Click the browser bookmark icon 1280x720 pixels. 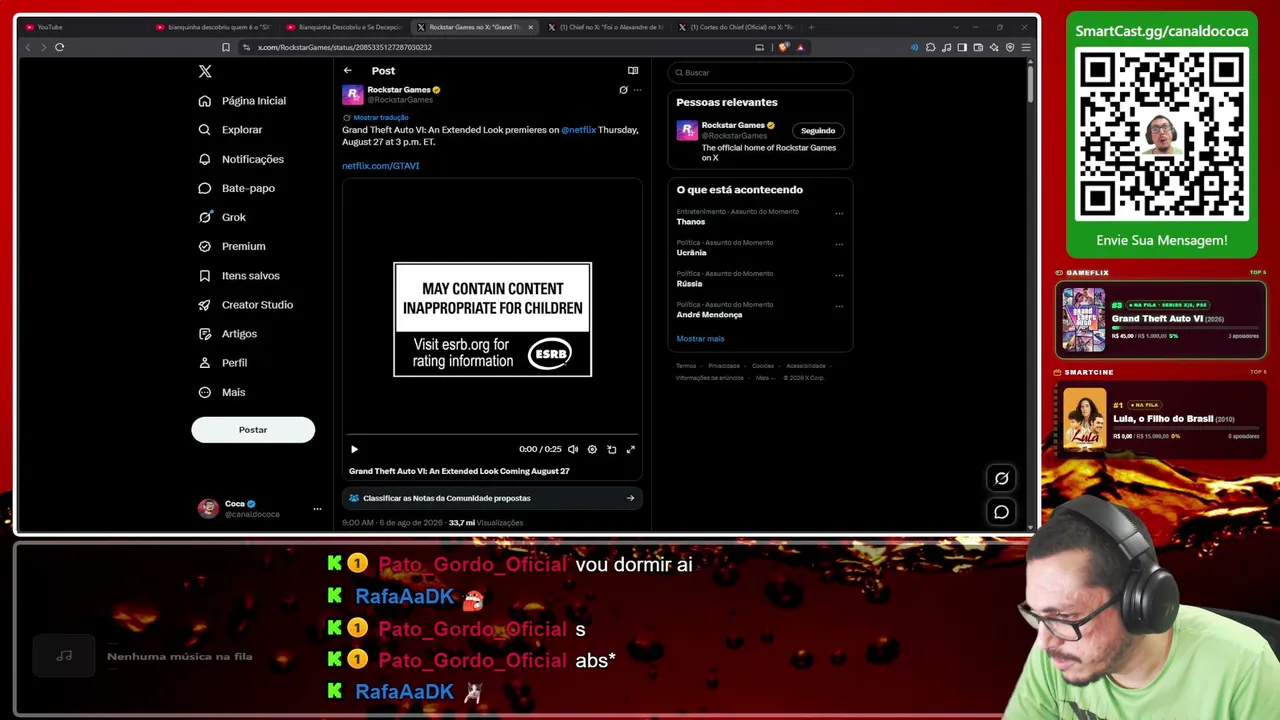(x=226, y=47)
